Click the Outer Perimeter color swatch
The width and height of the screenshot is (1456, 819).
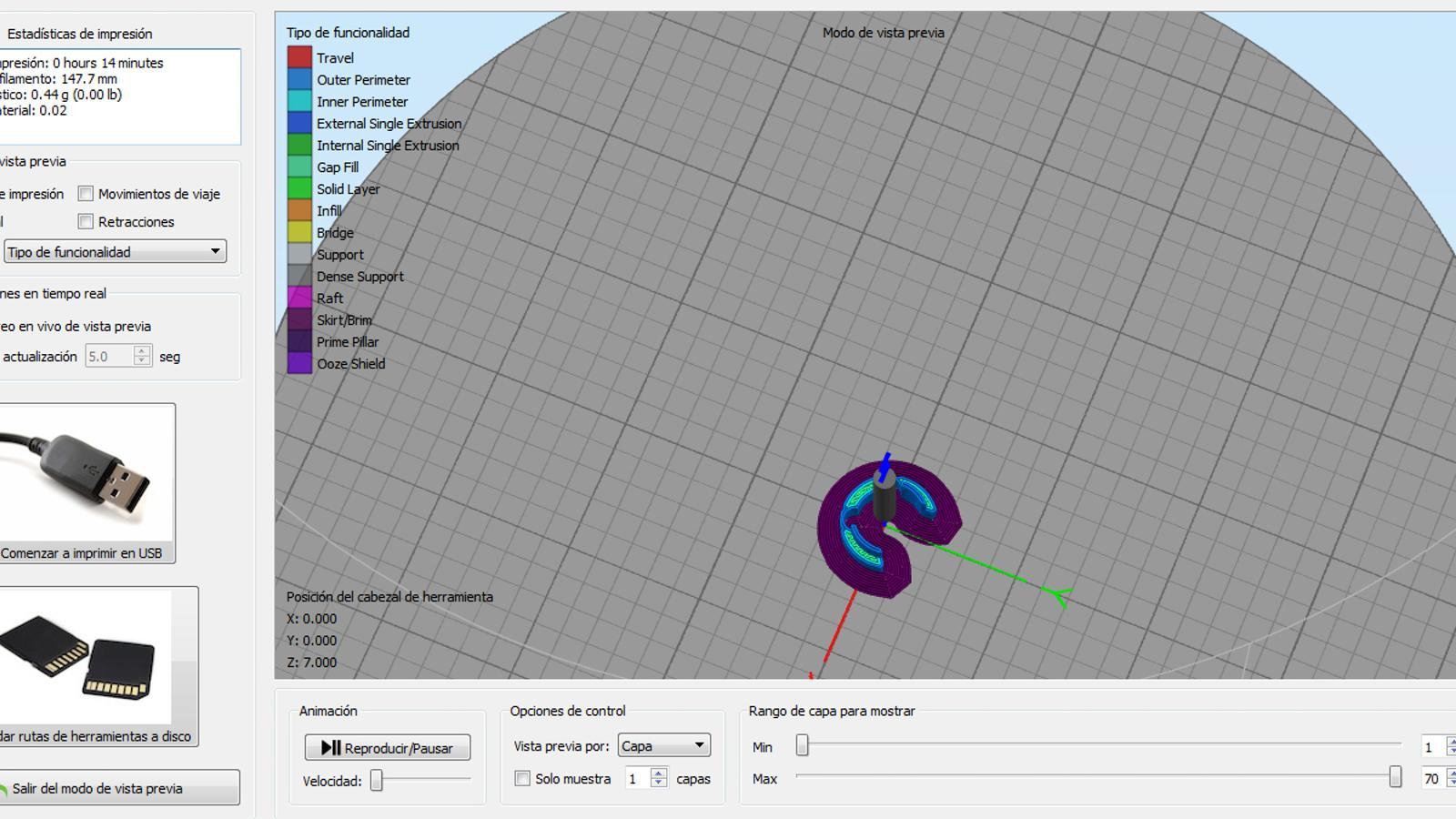click(x=299, y=79)
